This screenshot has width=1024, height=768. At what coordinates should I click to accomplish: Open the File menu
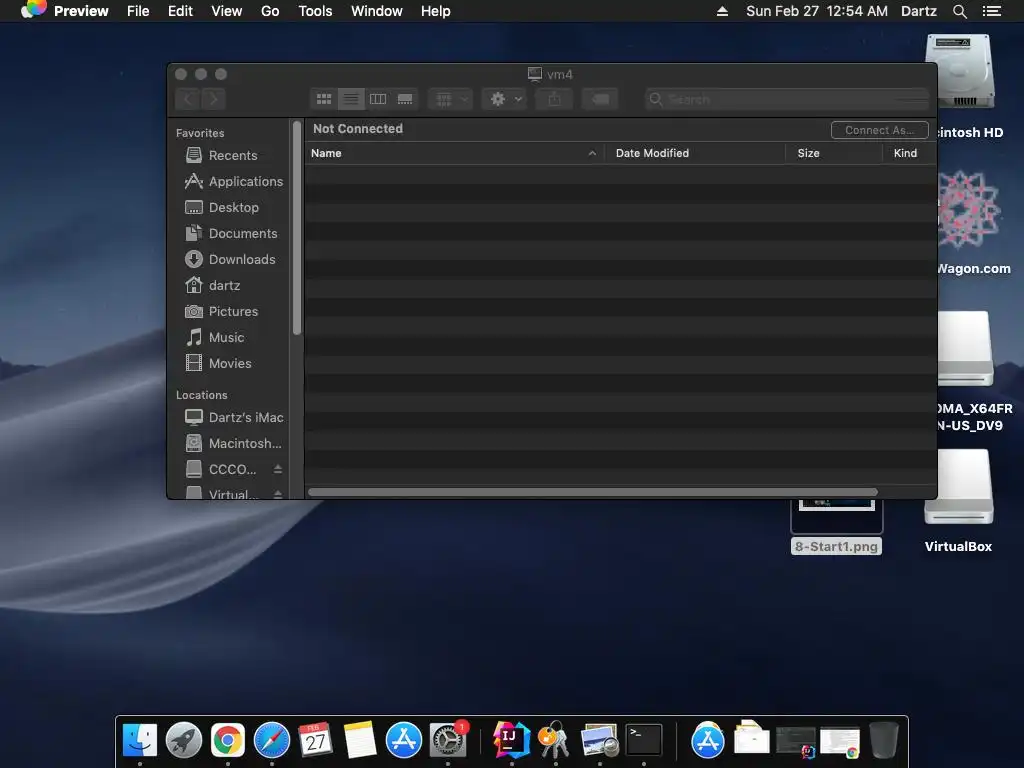[x=138, y=11]
